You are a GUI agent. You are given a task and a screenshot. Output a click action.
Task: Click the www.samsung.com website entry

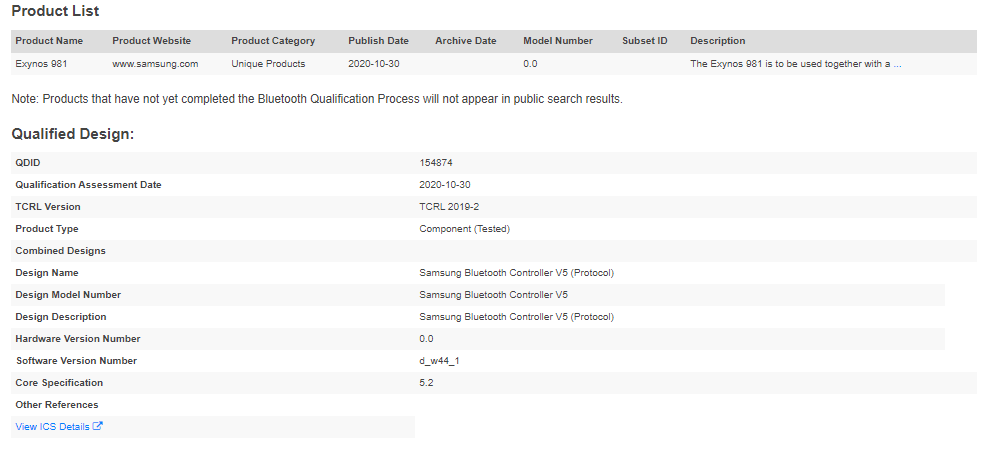[155, 64]
